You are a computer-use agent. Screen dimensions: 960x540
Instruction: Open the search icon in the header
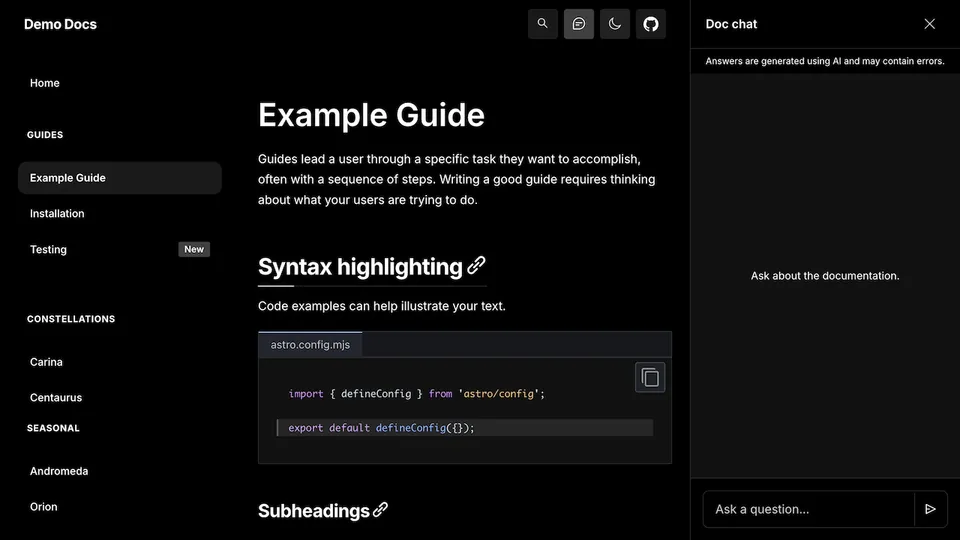click(x=542, y=24)
